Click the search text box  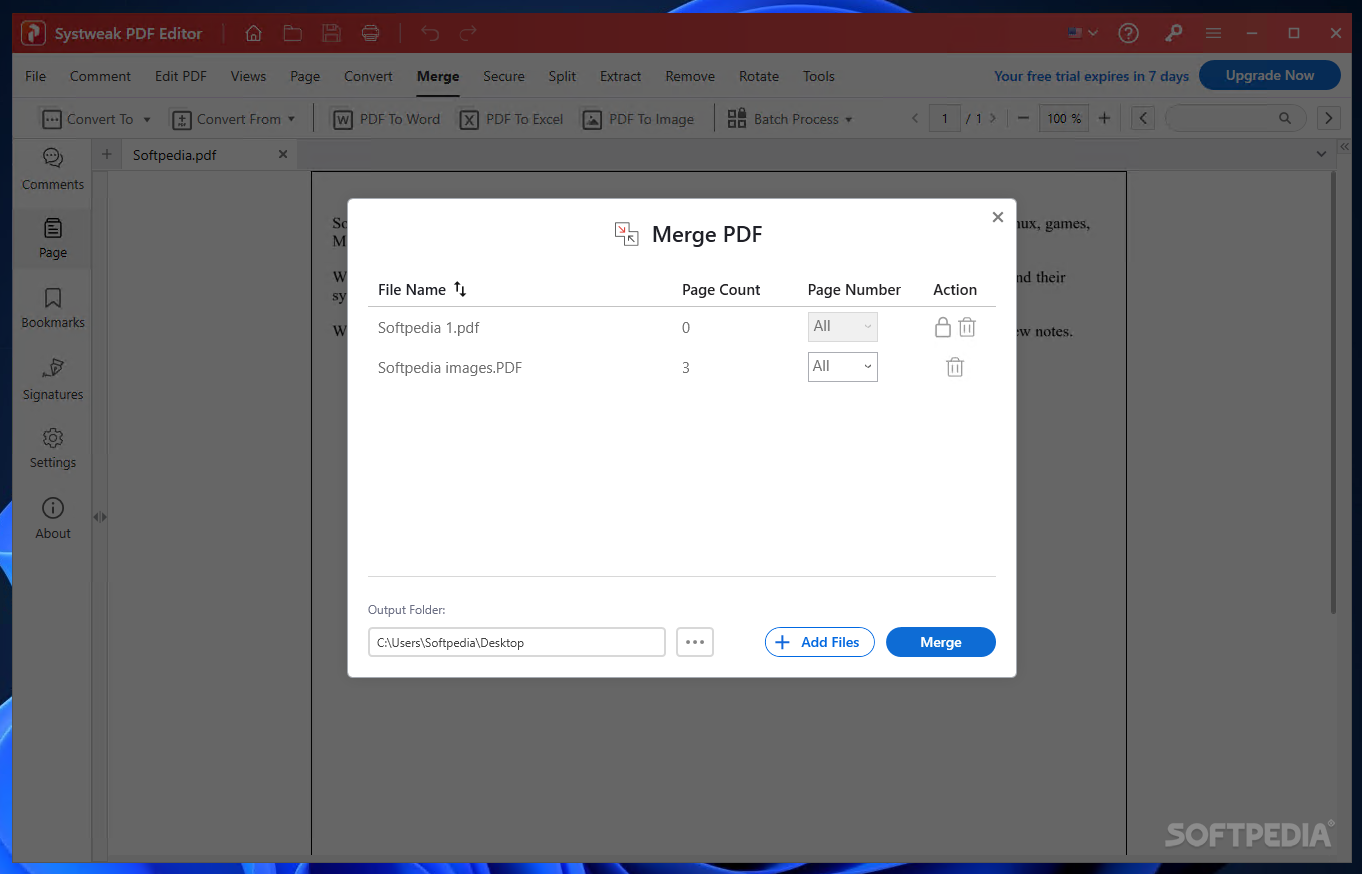pos(1235,118)
